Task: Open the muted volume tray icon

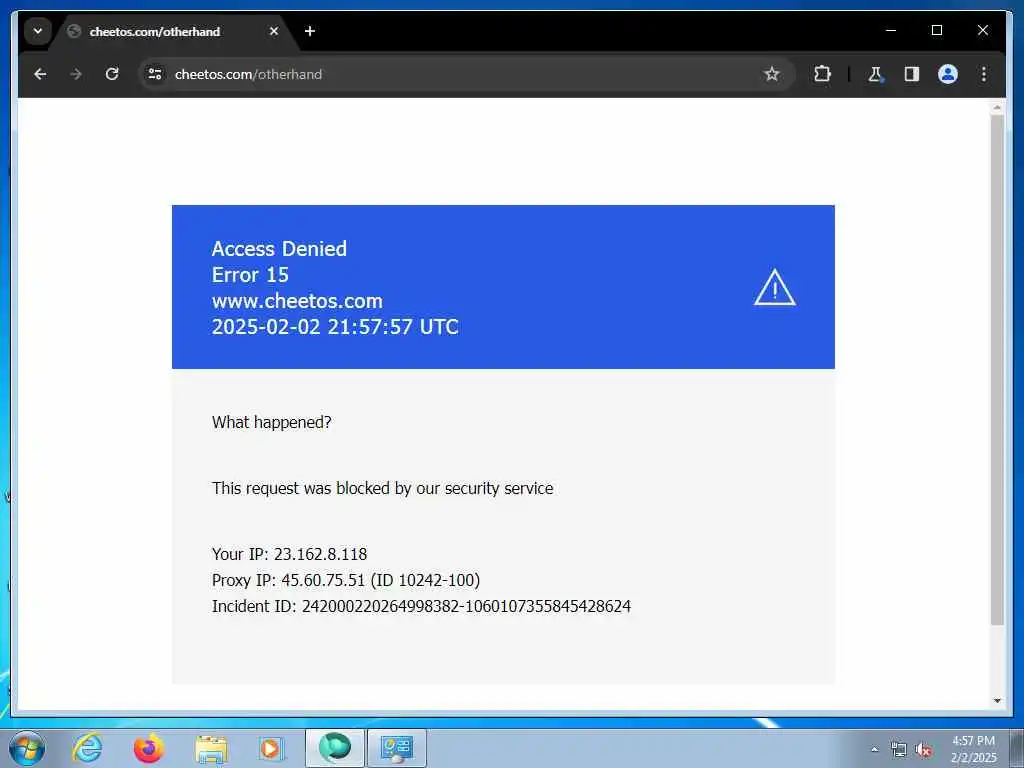Action: pyautogui.click(x=923, y=750)
